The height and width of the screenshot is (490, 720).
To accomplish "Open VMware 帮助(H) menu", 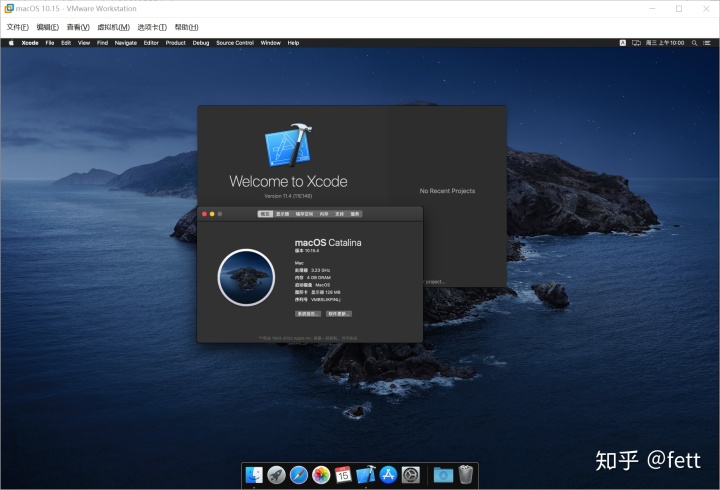I will [x=186, y=27].
